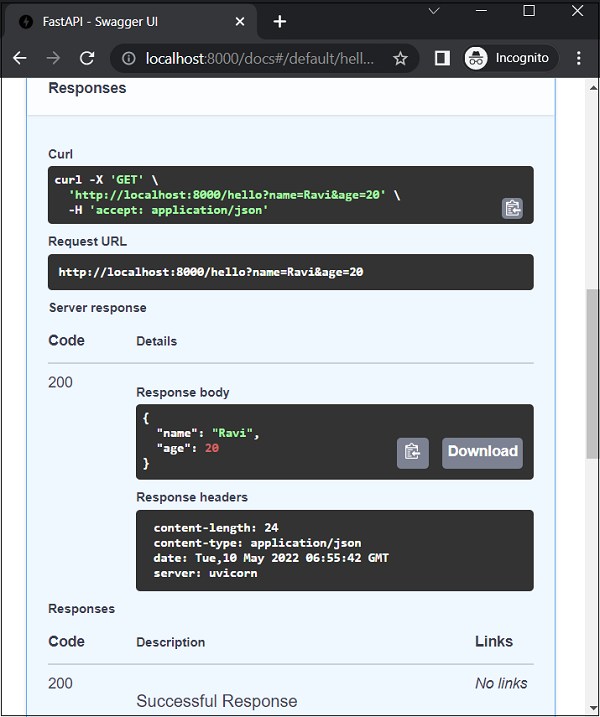Click the vertical page scrollbar thumb
Viewport: 600px width, 717px height.
pos(592,370)
